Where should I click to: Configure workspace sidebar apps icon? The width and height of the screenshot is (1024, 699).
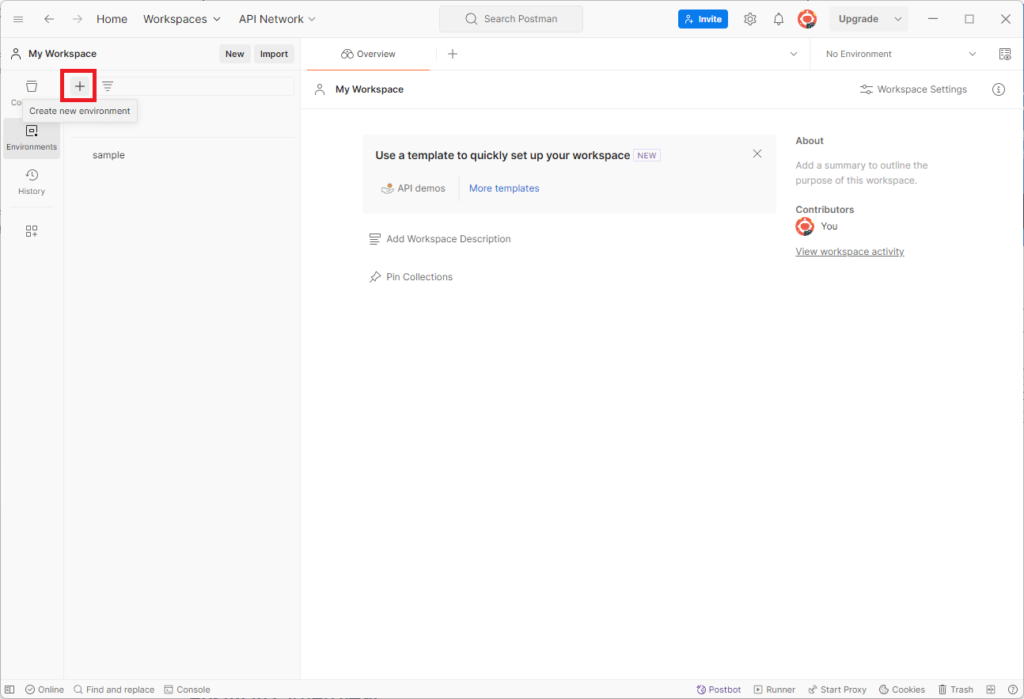[x=31, y=231]
